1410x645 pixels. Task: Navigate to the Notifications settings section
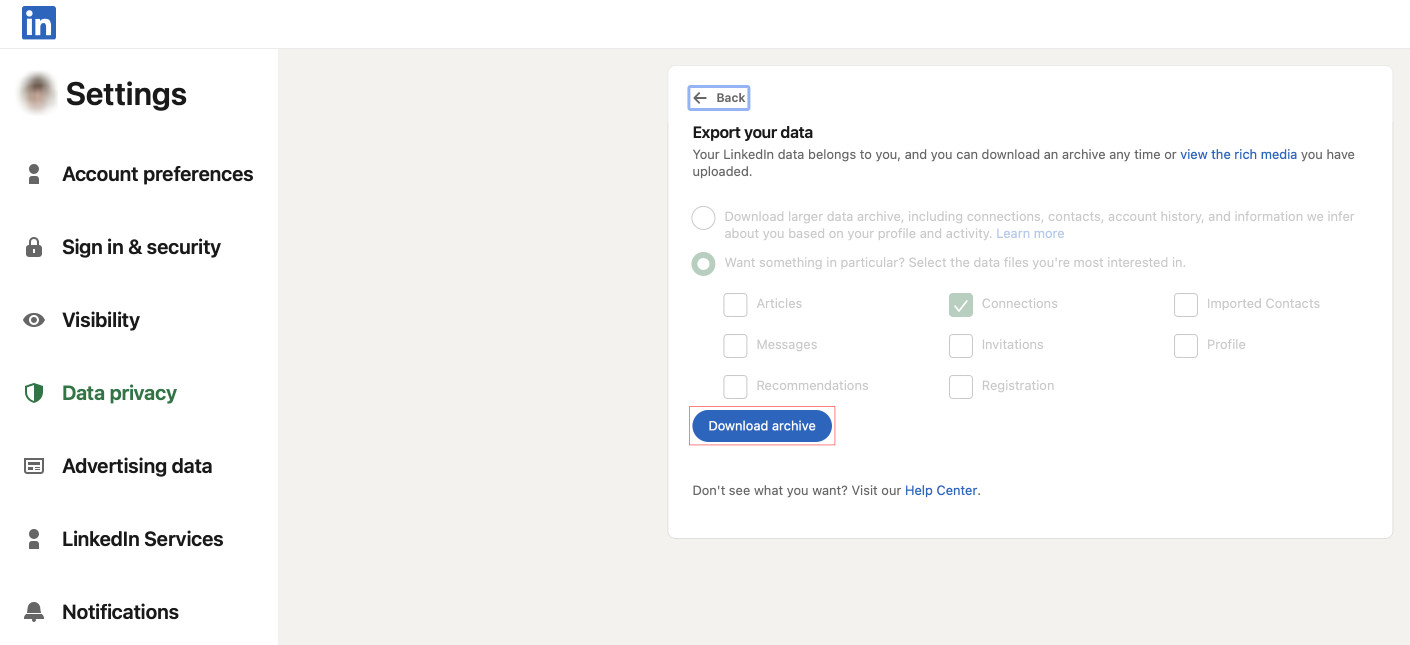(120, 611)
